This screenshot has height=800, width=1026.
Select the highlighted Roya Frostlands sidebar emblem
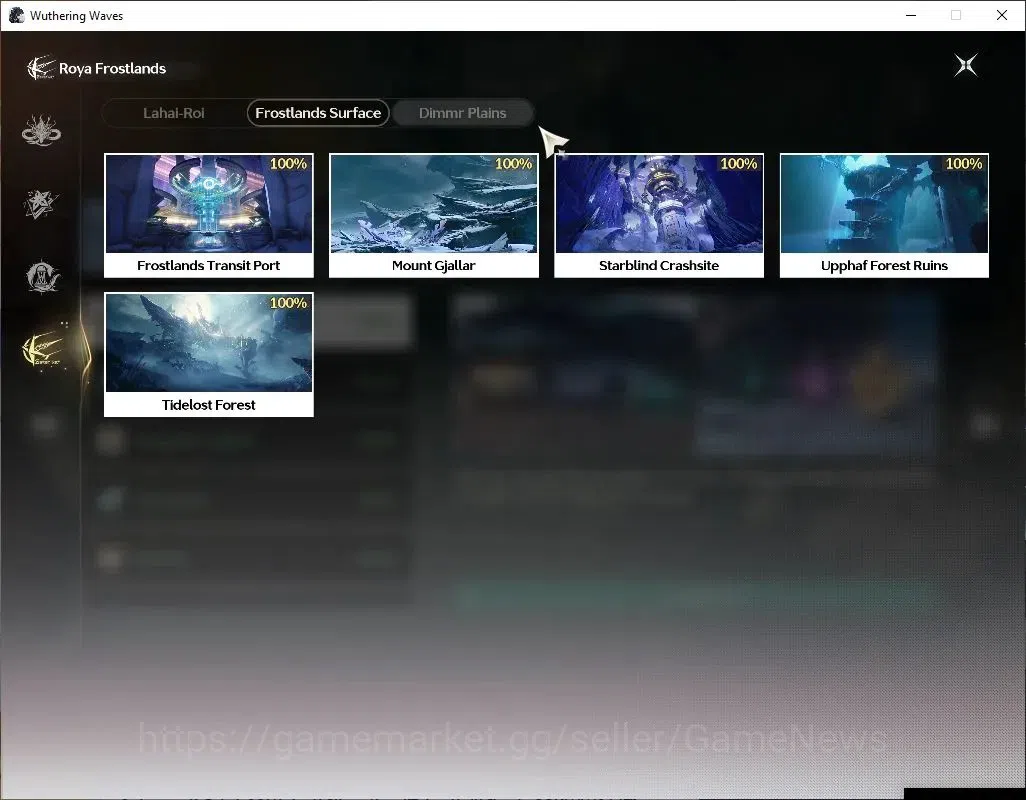pos(44,350)
